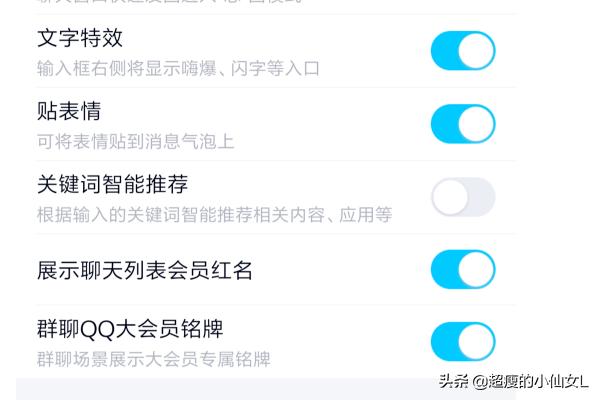Tap the 群聊QQ大会员铭牌 title
600x400 pixels.
coord(130,329)
